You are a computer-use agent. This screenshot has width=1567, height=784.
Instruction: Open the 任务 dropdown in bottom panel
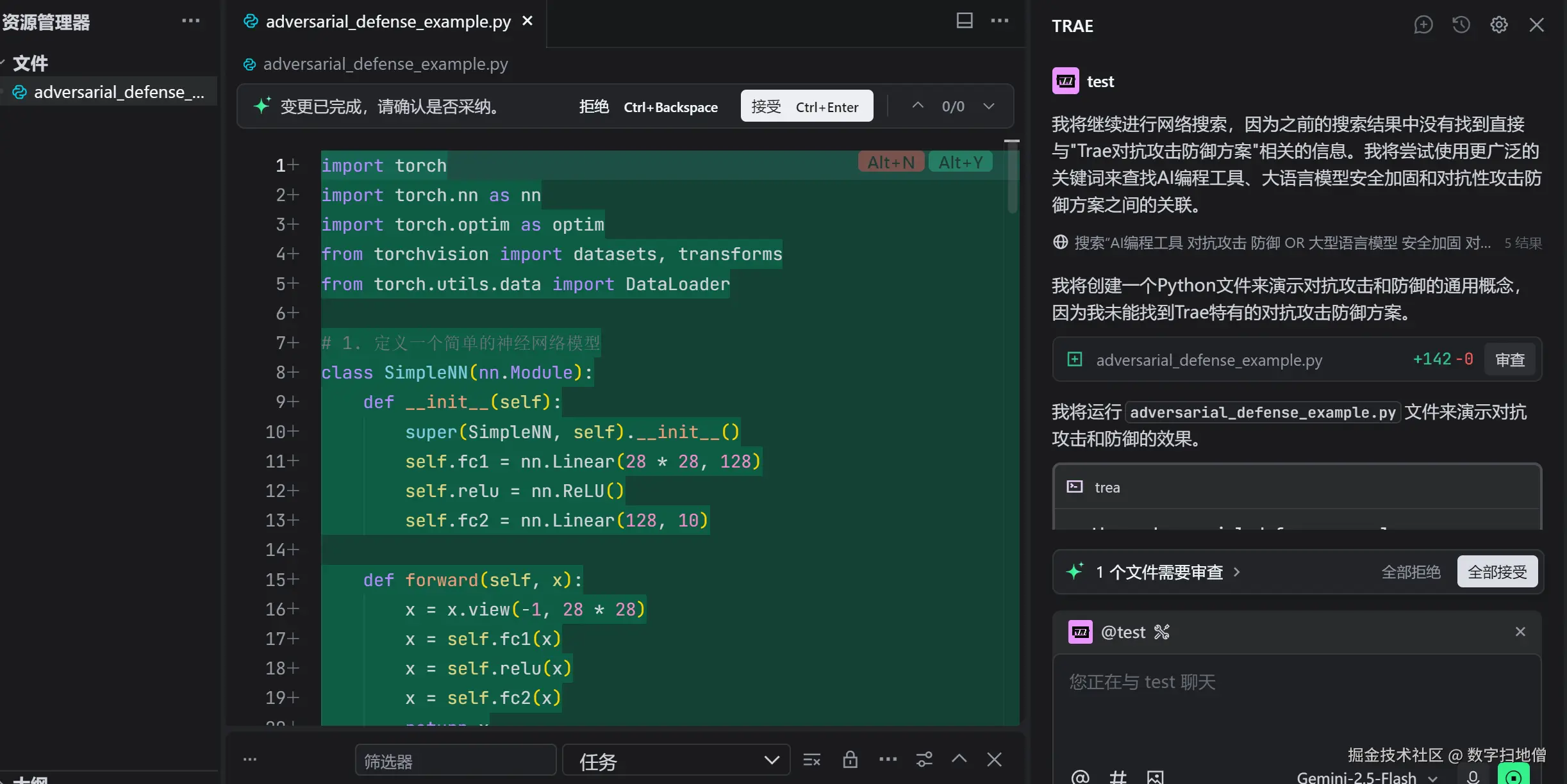[x=676, y=760]
